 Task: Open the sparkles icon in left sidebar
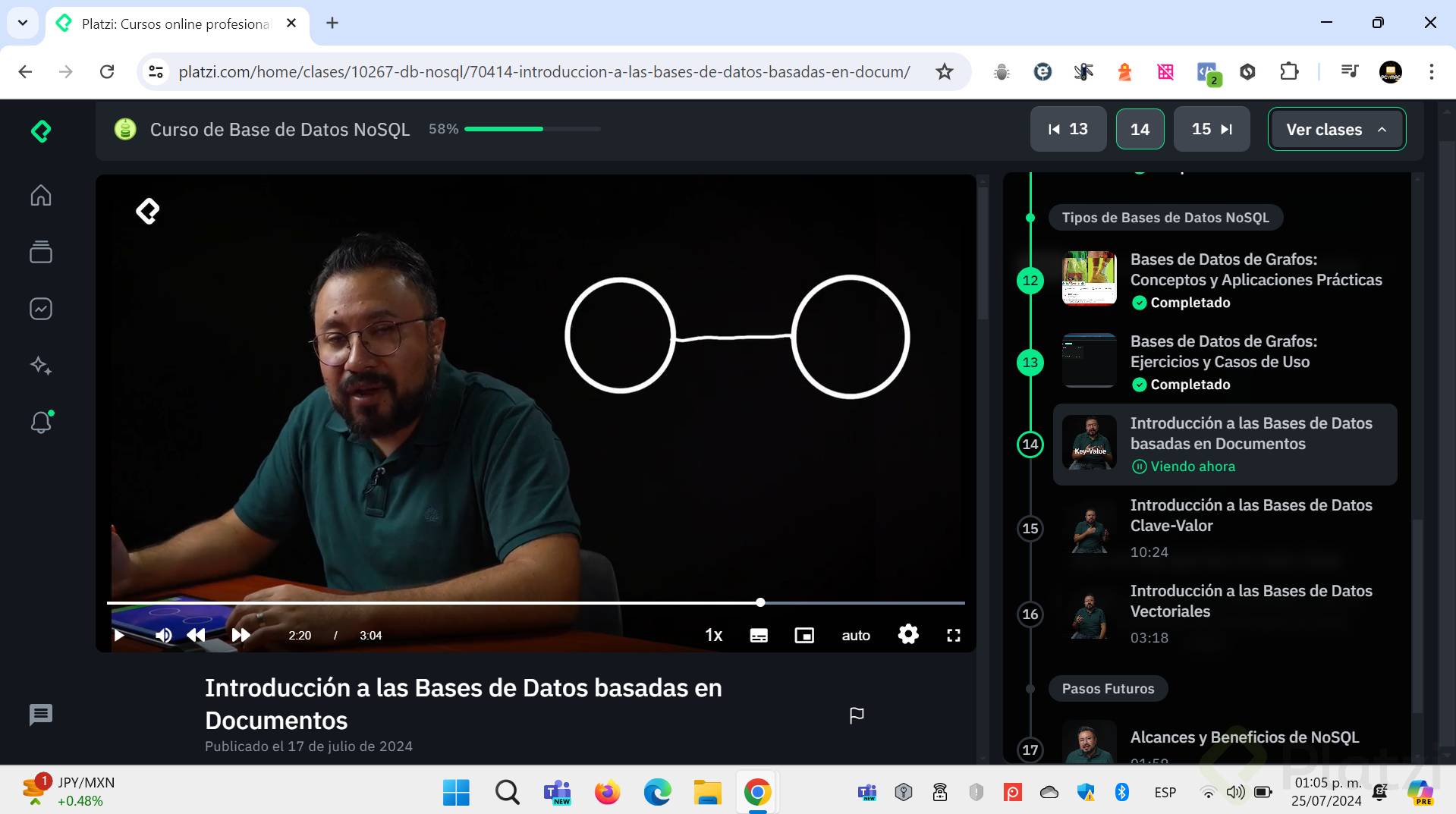41,366
